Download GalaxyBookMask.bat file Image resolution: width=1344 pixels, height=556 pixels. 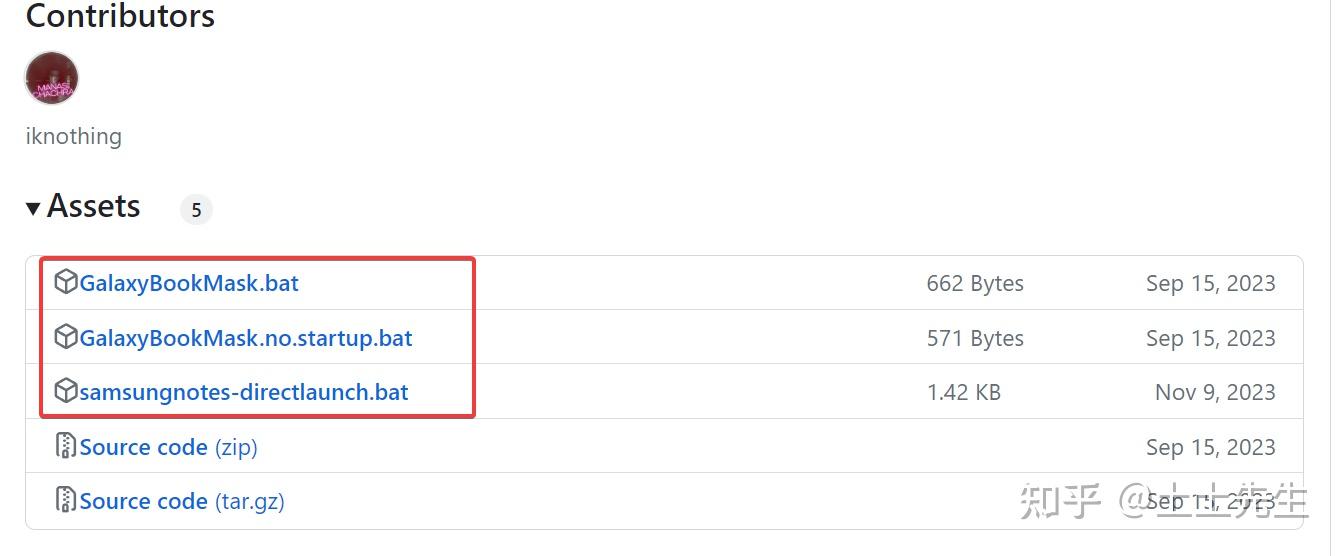(189, 283)
